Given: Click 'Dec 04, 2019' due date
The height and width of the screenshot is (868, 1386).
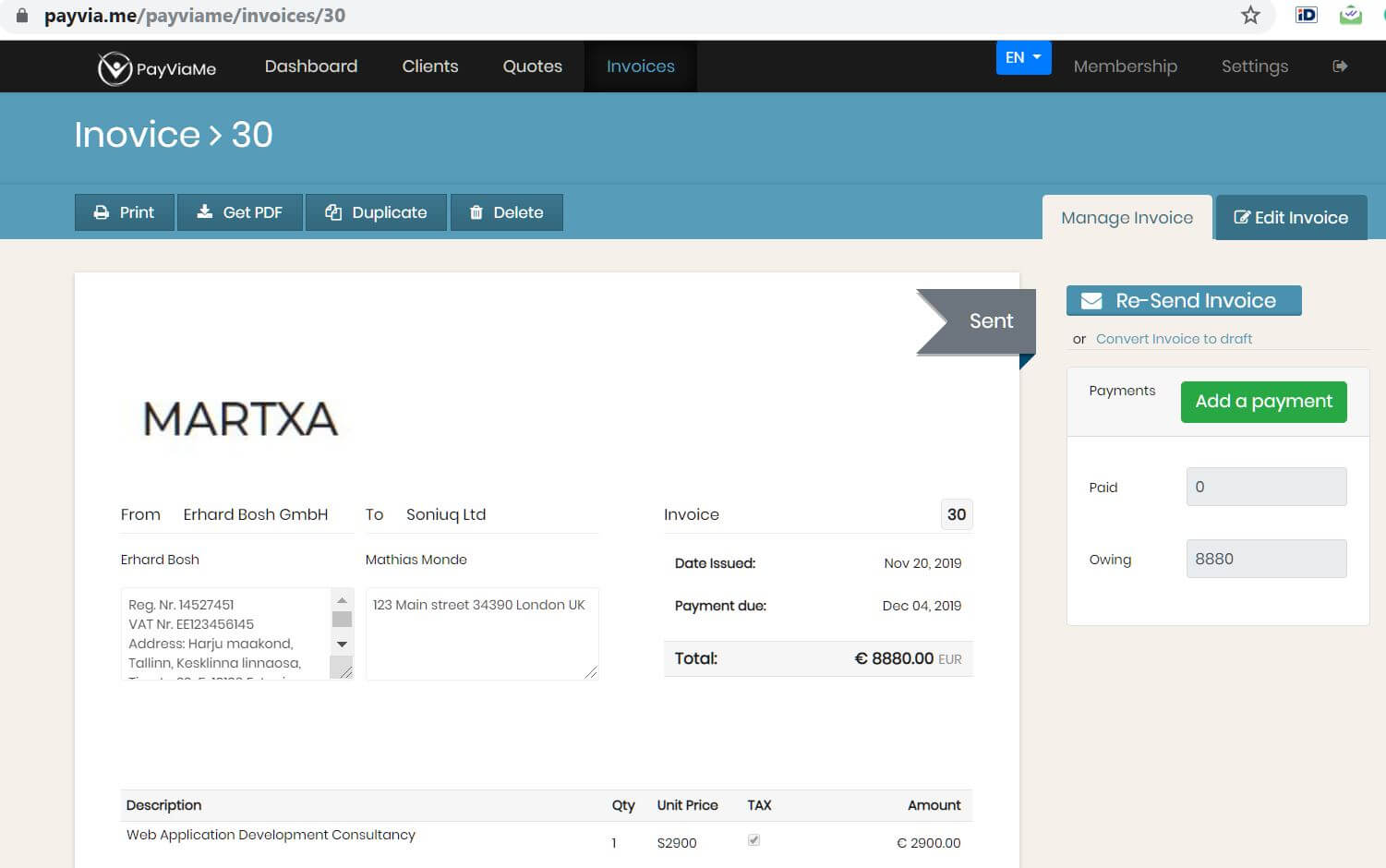Looking at the screenshot, I should [922, 606].
